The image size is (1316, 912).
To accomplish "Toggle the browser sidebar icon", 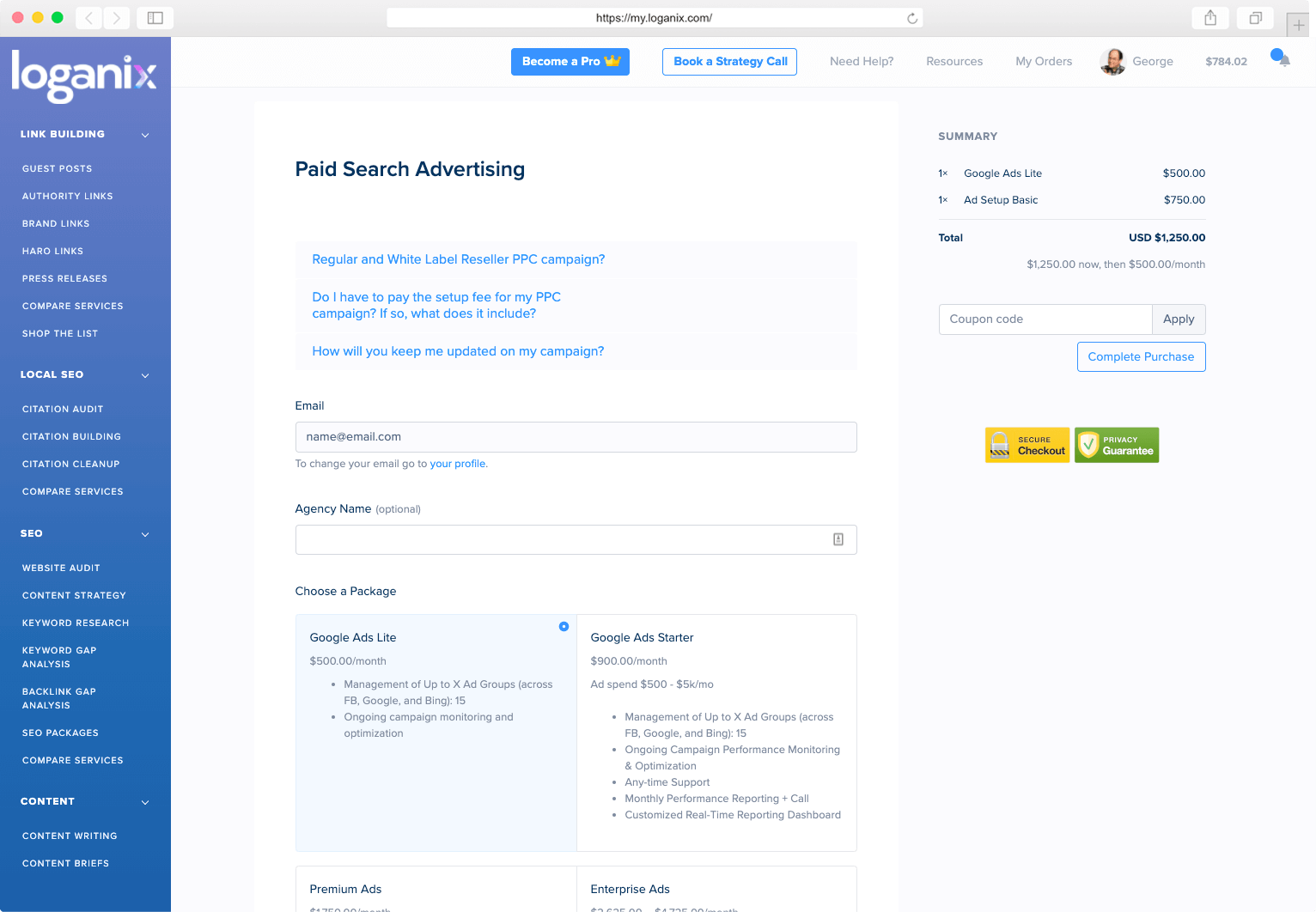I will point(155,18).
